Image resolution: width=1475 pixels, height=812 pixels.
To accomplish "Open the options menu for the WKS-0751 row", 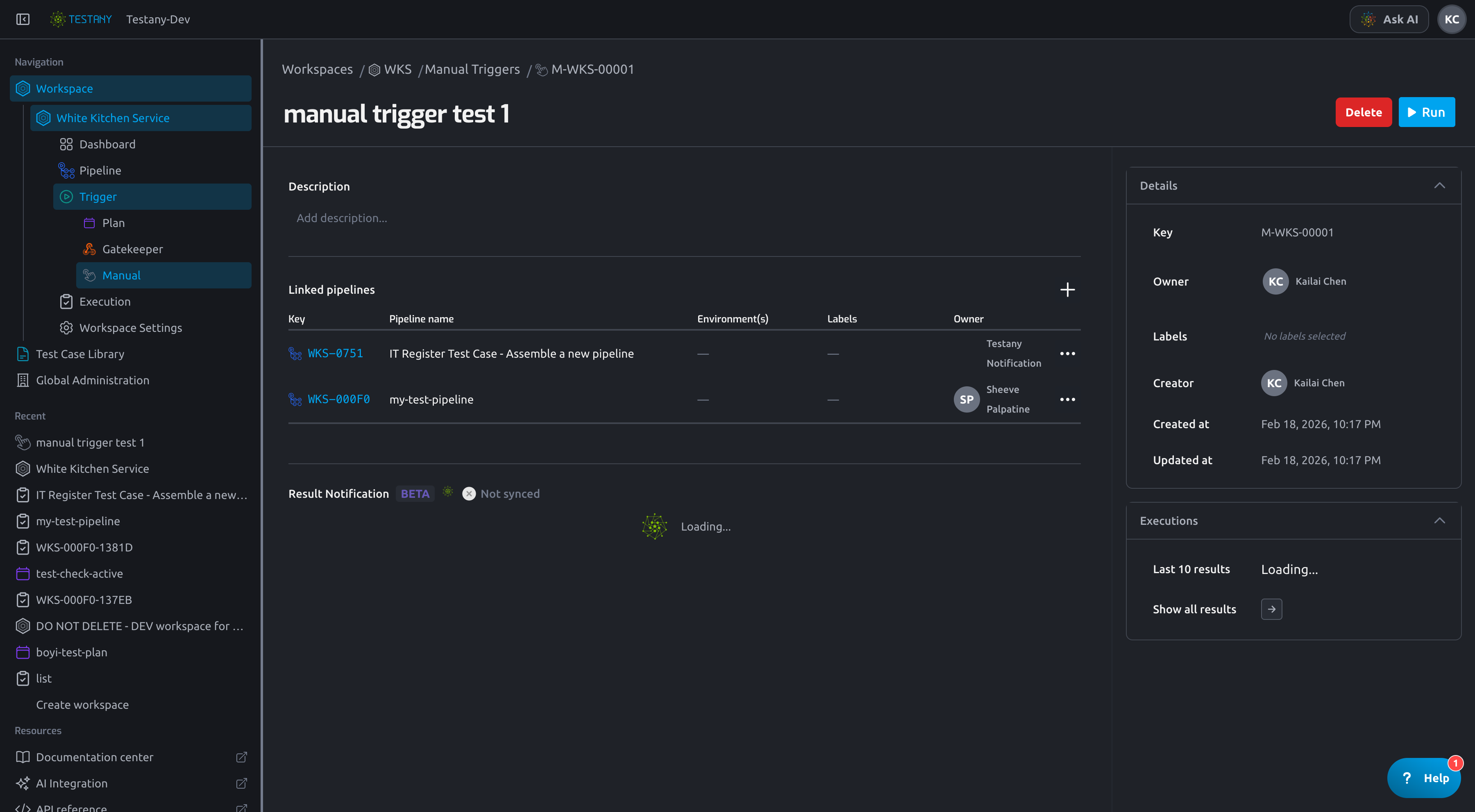I will coord(1067,353).
